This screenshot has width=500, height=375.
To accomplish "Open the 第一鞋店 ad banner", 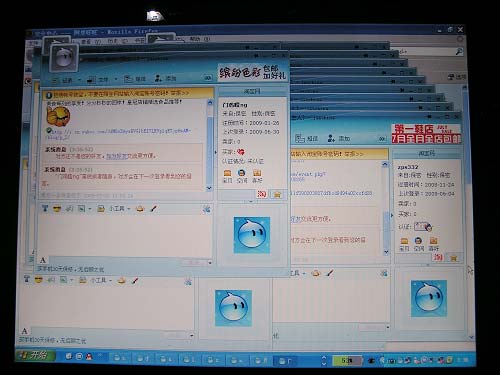I will coord(426,134).
